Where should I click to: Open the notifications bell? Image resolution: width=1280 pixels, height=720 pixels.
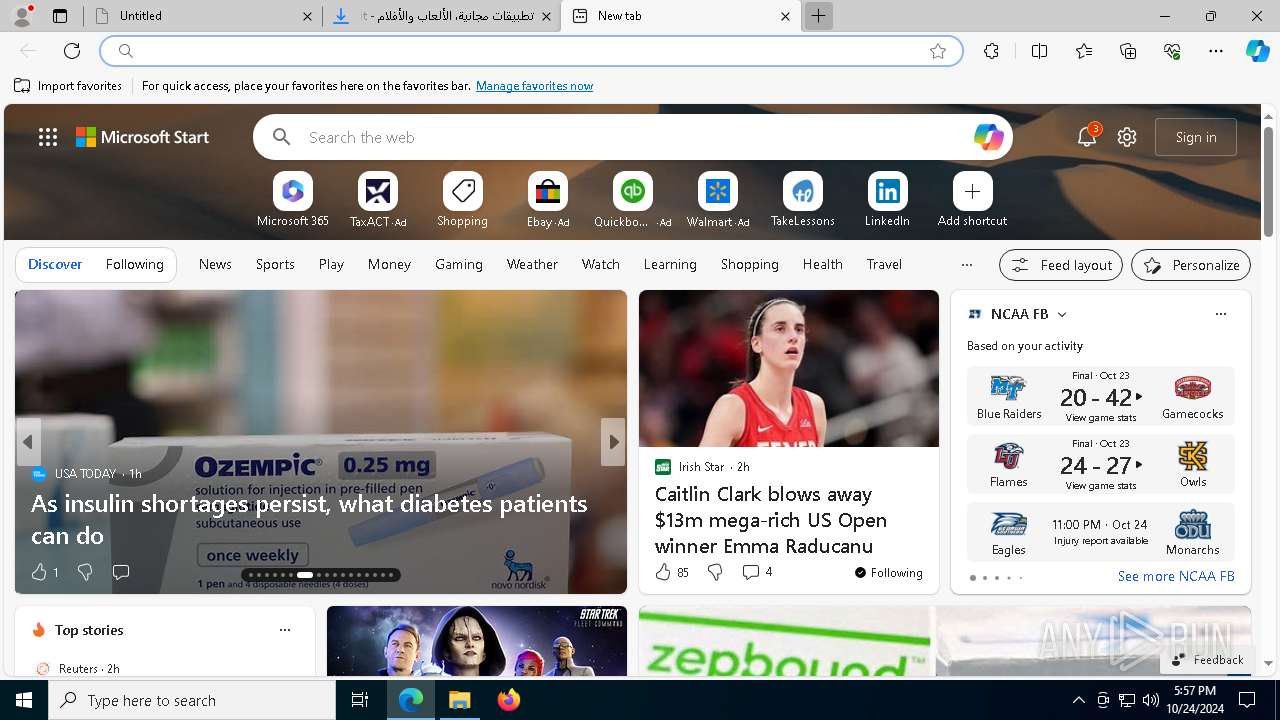pyautogui.click(x=1087, y=137)
